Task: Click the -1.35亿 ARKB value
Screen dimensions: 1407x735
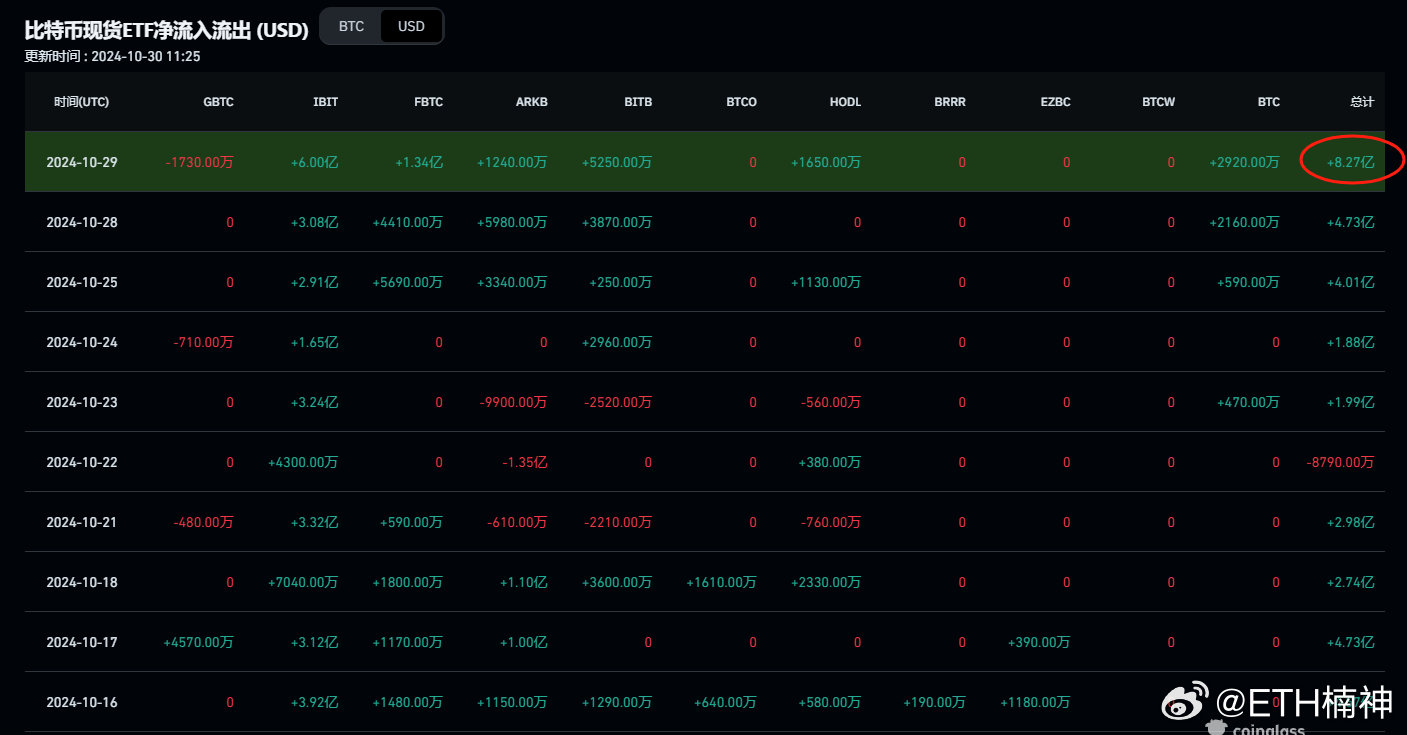Action: [526, 462]
